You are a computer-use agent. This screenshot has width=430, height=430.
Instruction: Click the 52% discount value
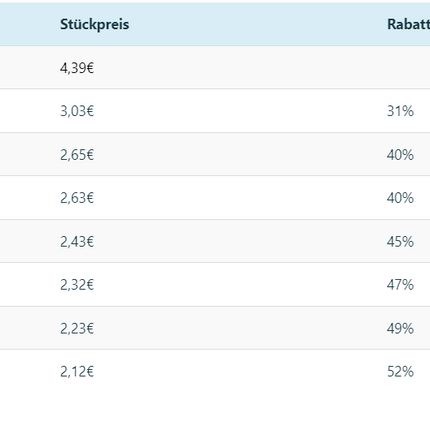400,372
